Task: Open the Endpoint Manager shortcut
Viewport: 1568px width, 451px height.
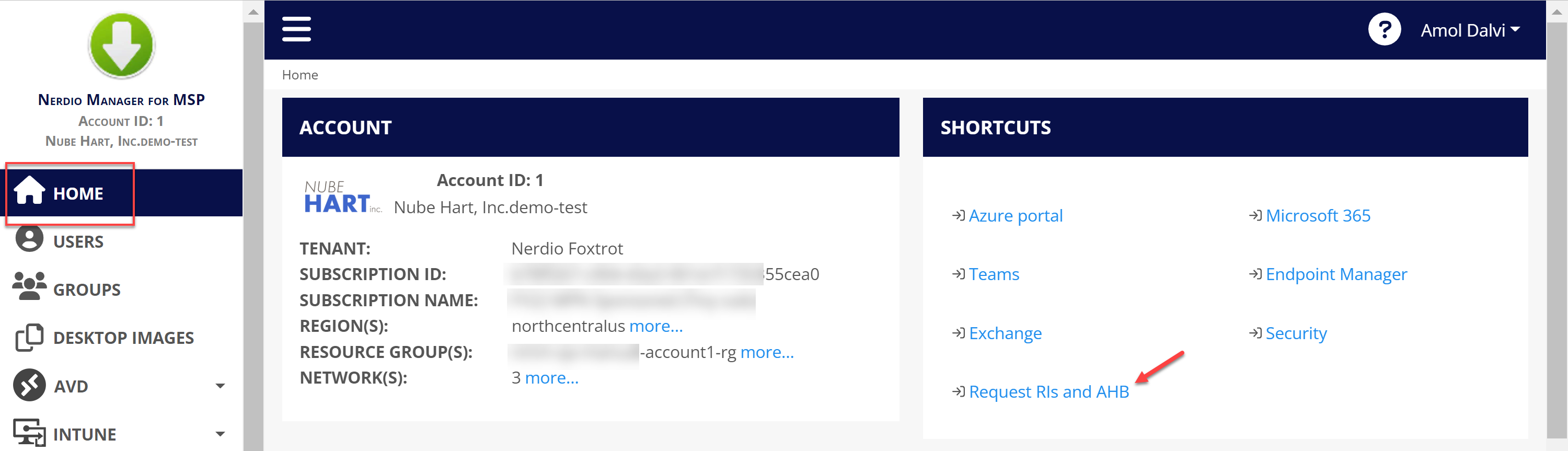Action: [x=1336, y=274]
